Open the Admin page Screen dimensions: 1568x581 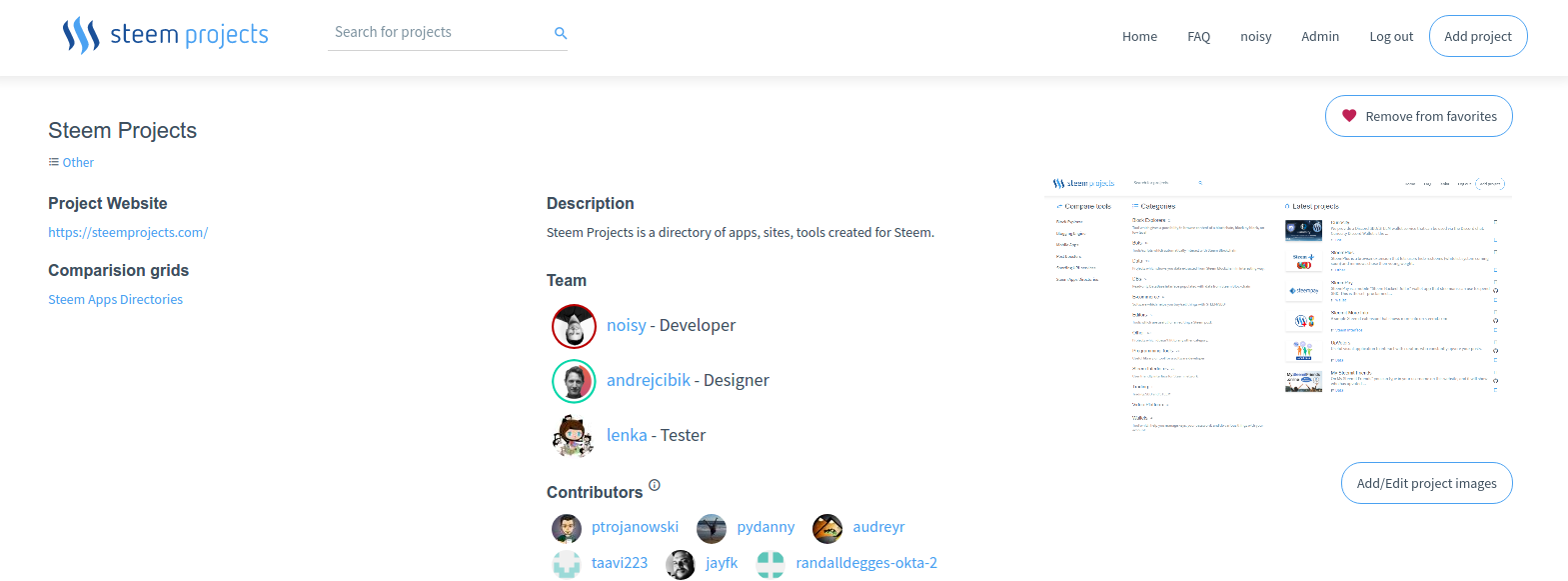[x=1320, y=36]
